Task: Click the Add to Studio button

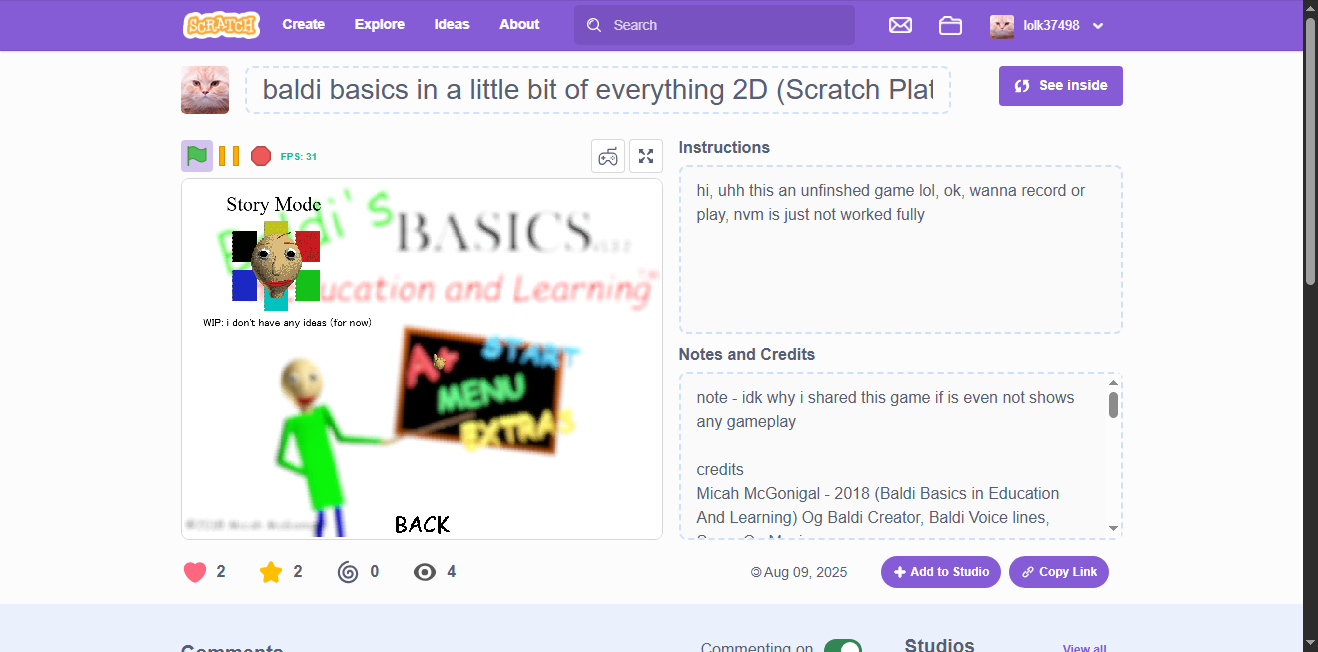Action: point(941,572)
